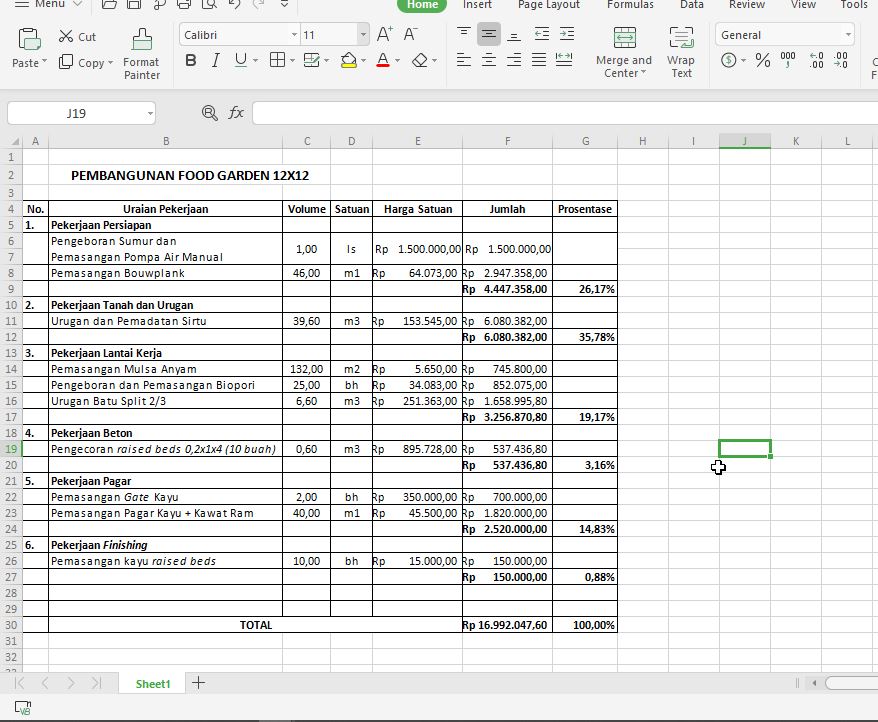Expand the Name Box dropdown arrow
The image size is (878, 722).
point(150,114)
